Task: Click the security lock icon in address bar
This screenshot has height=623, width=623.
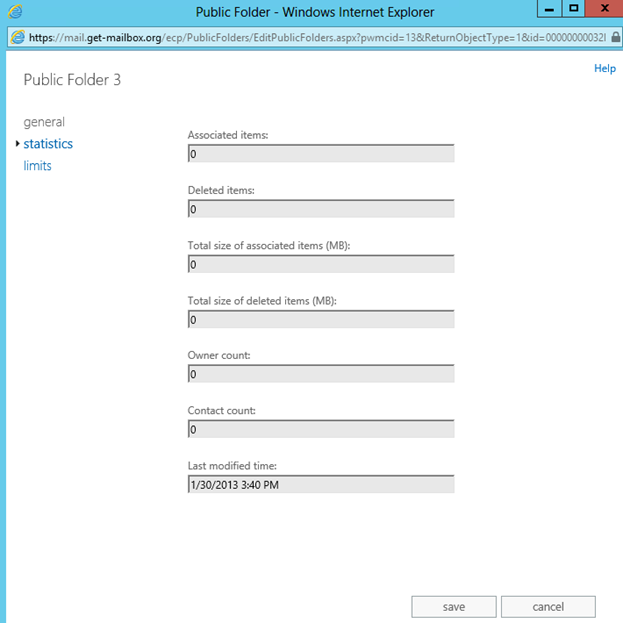Action: point(615,37)
